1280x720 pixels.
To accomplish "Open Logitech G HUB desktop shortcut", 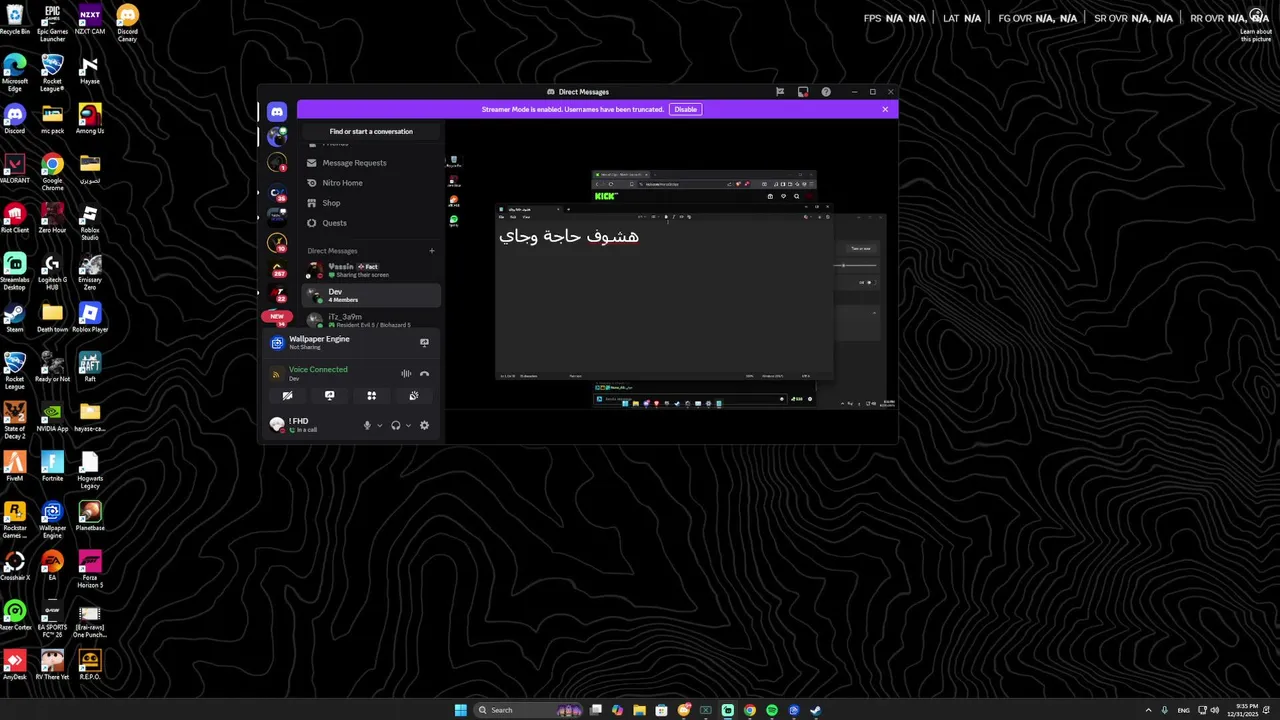I will tap(52, 272).
